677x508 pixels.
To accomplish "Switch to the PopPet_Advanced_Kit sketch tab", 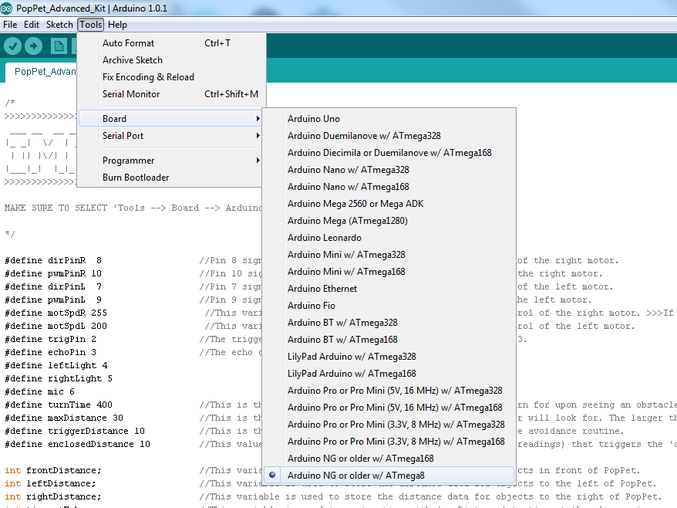I will 42,72.
